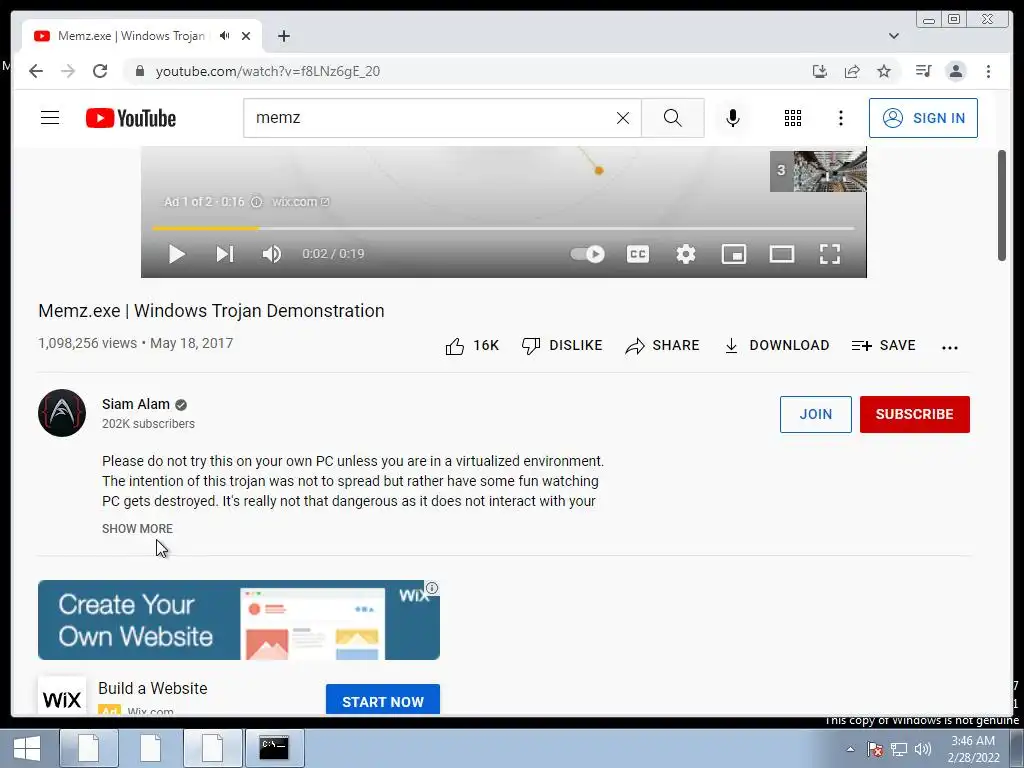Click the address bar URL

268,71
